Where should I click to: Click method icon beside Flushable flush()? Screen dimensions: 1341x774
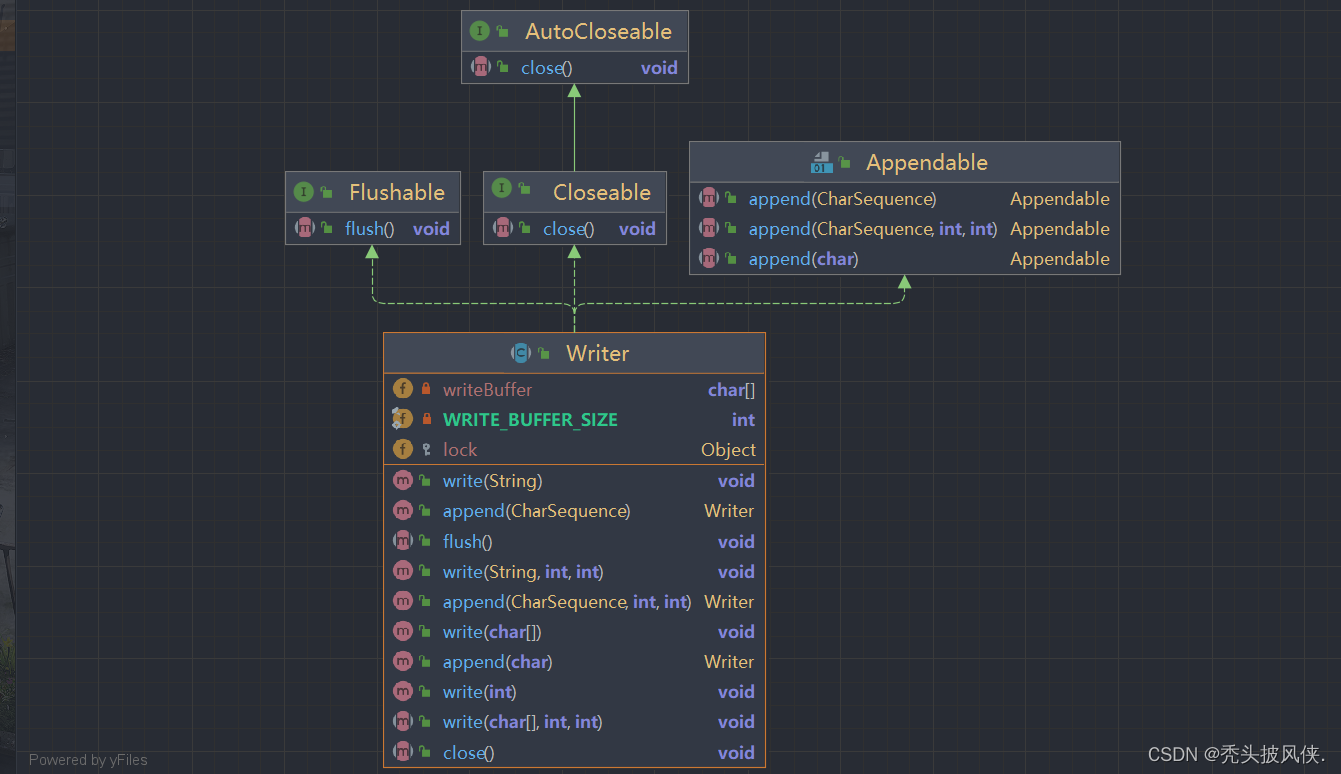(305, 228)
